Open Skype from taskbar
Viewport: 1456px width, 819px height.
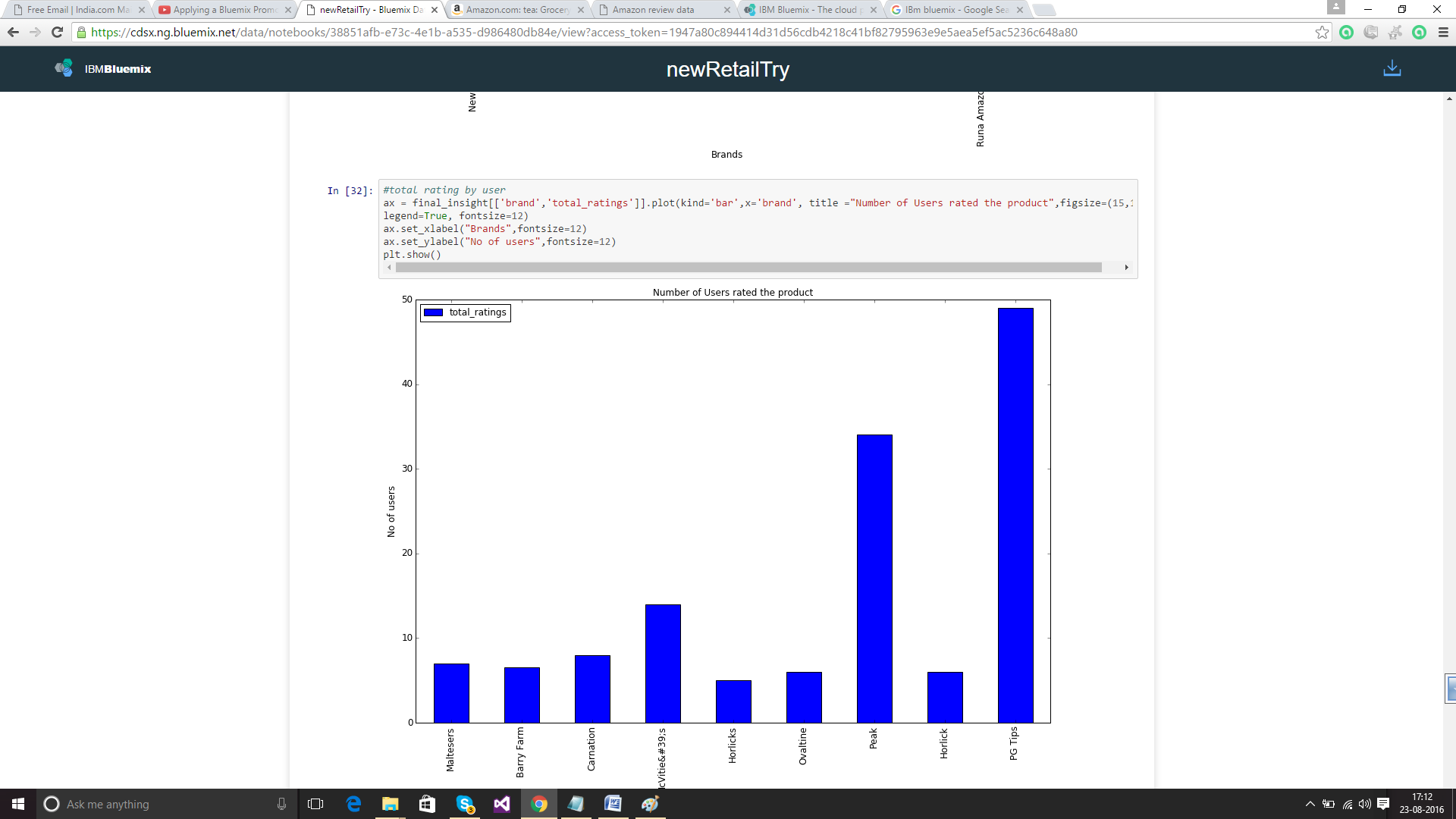tap(465, 804)
